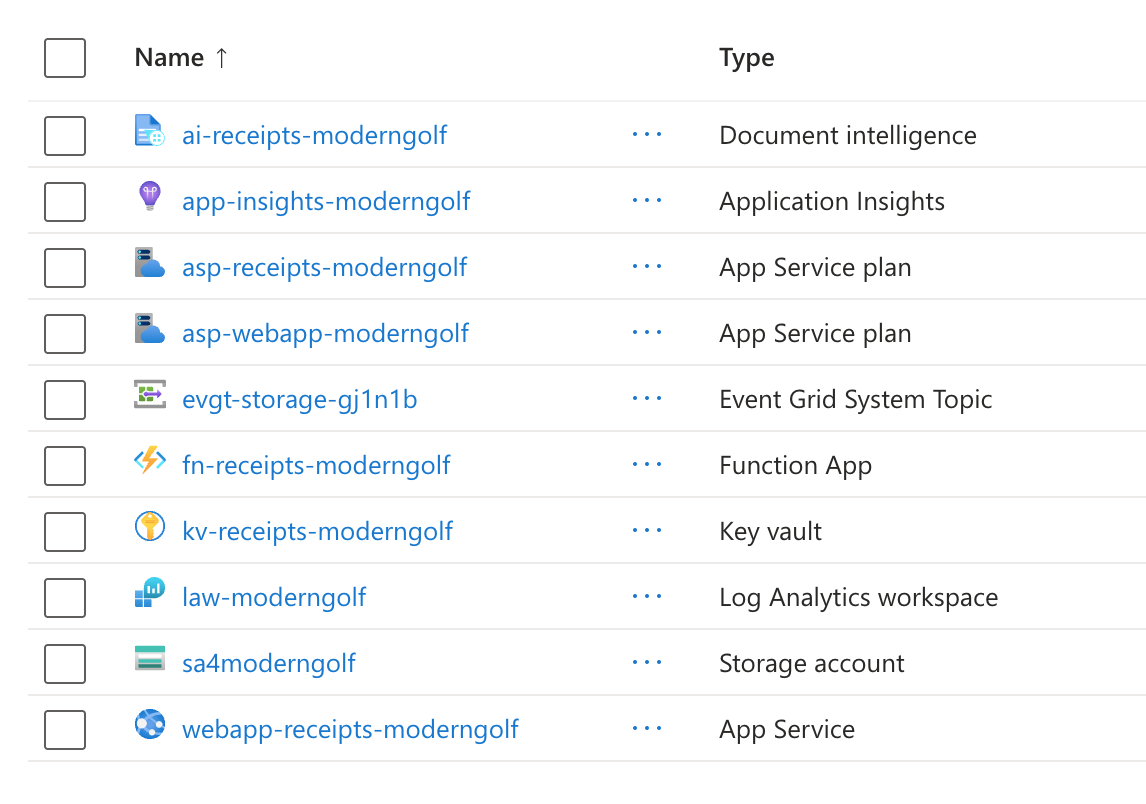Sort the list by Type column header
The height and width of the screenshot is (804, 1146).
[x=746, y=58]
